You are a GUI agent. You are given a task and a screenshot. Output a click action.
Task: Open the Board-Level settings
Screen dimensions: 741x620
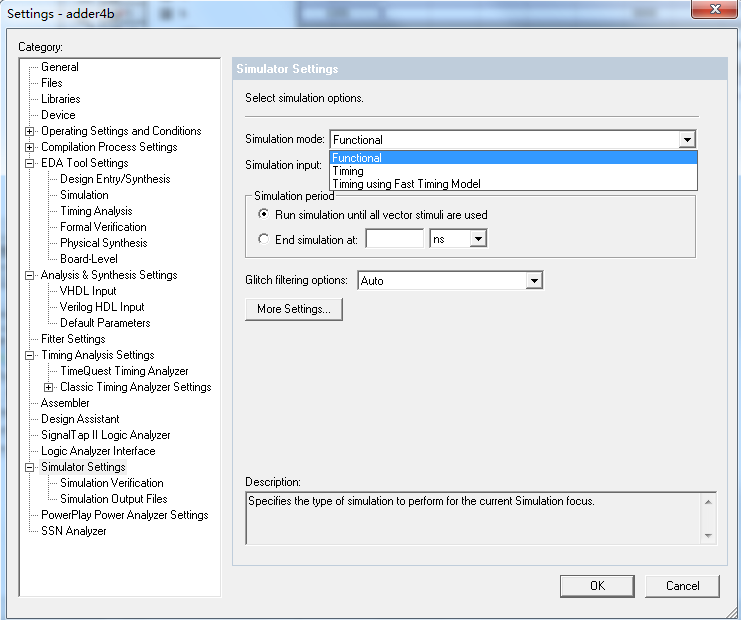[x=89, y=259]
